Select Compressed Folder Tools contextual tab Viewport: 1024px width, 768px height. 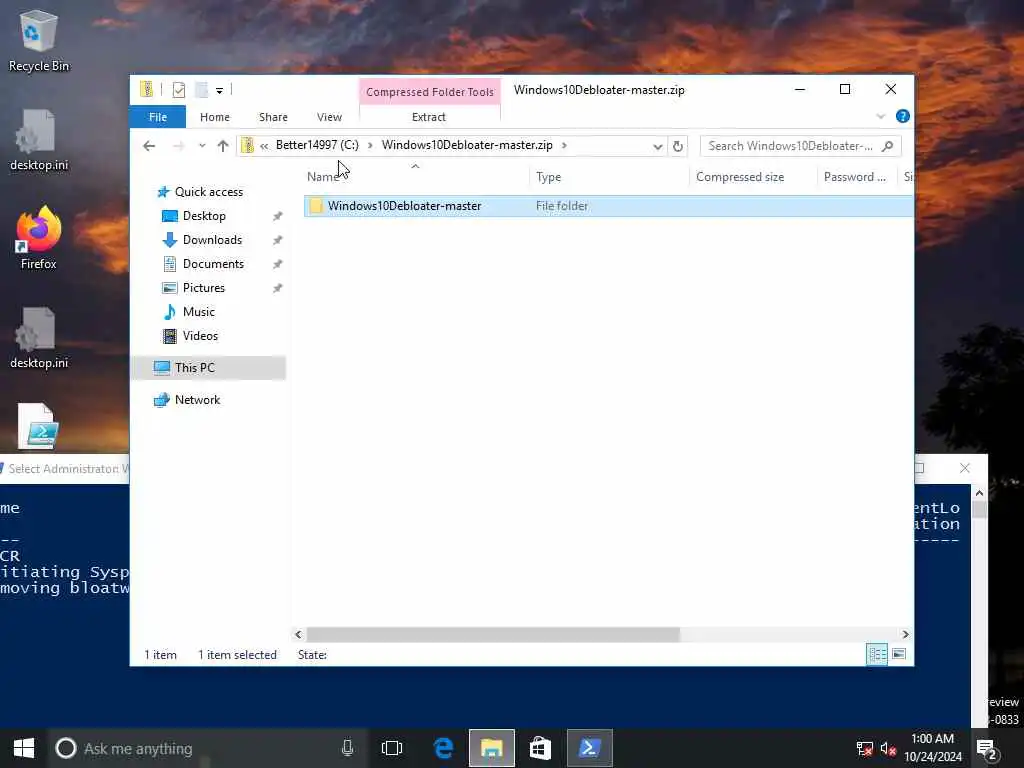pos(430,92)
